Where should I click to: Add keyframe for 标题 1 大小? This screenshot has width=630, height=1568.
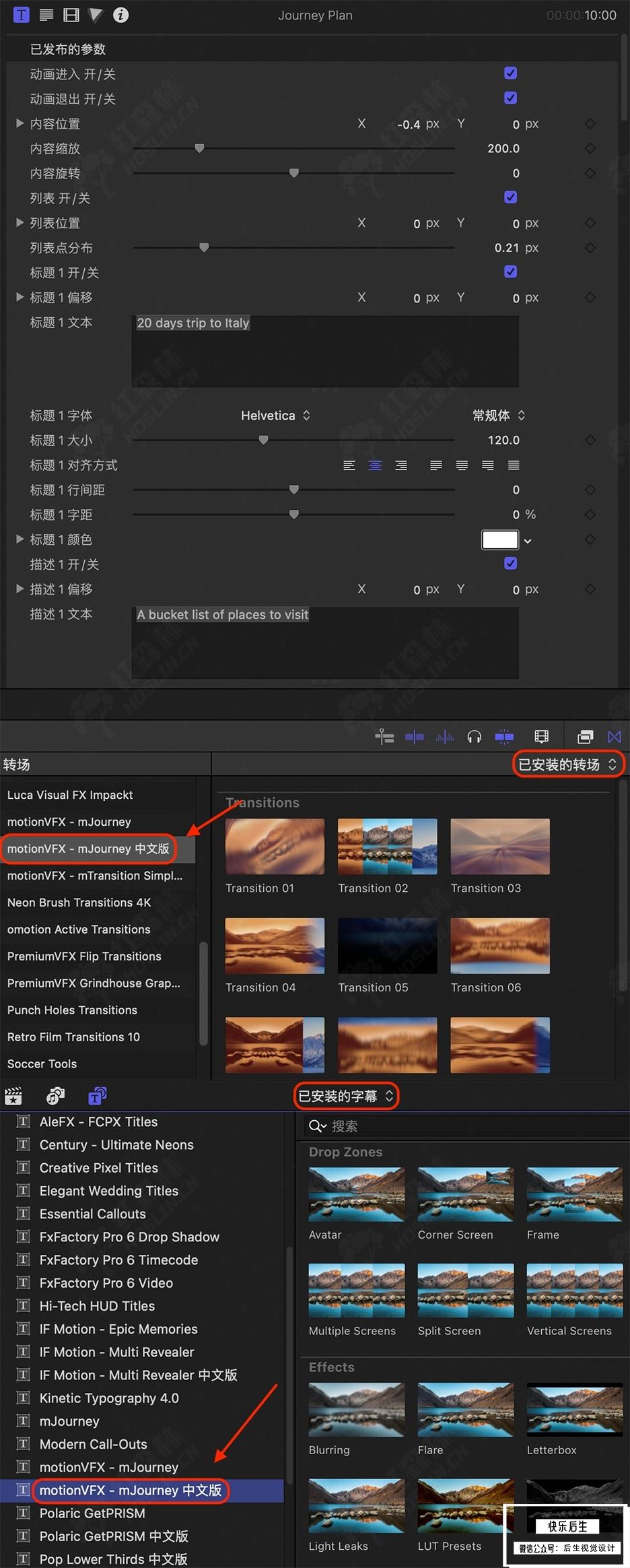click(x=590, y=440)
